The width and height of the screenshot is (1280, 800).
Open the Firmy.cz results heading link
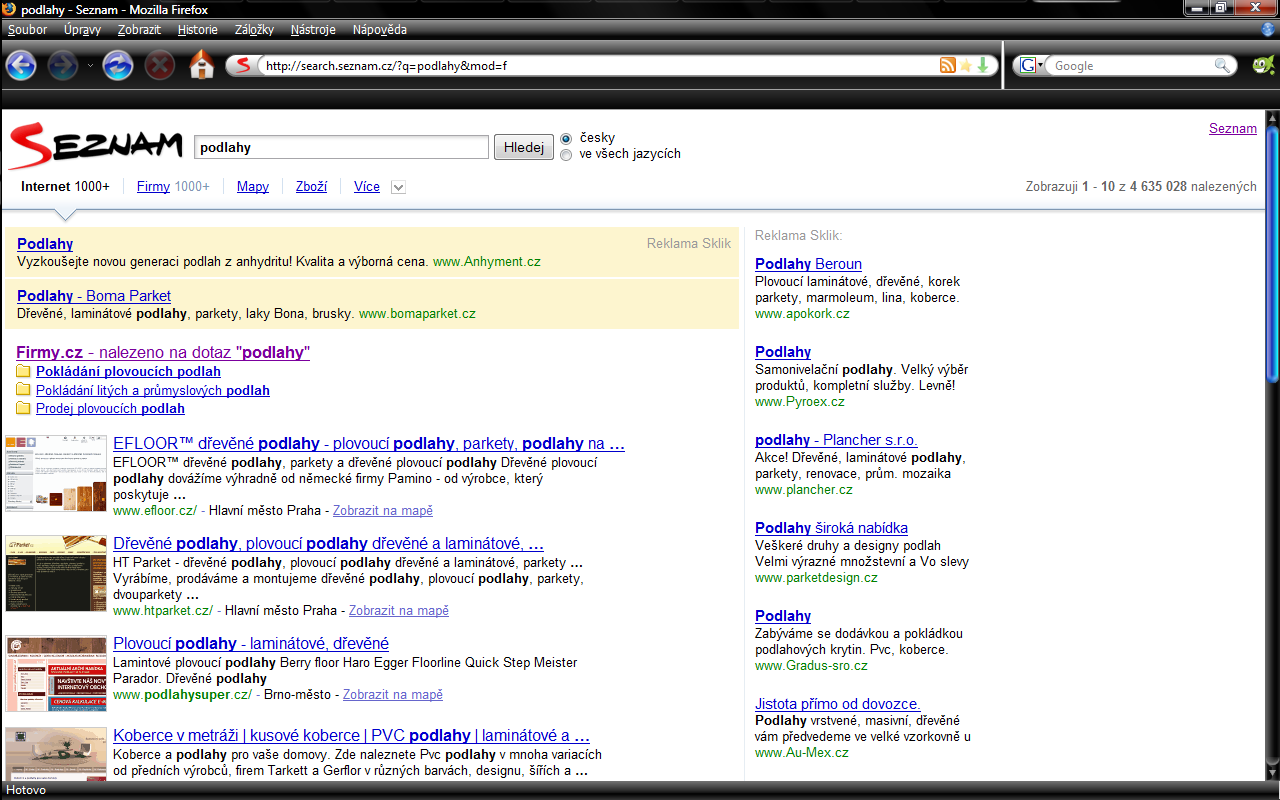point(163,352)
